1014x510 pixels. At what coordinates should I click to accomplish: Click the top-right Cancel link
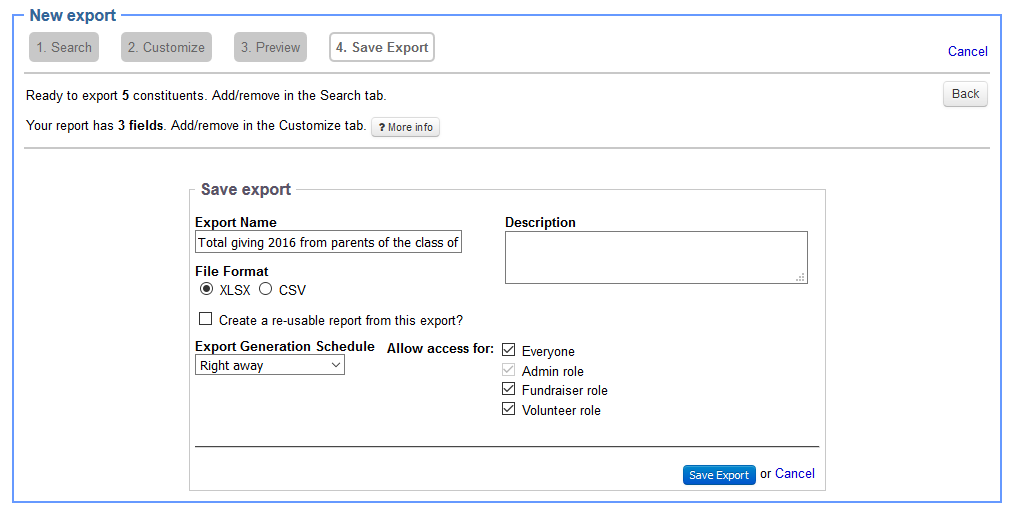click(967, 51)
